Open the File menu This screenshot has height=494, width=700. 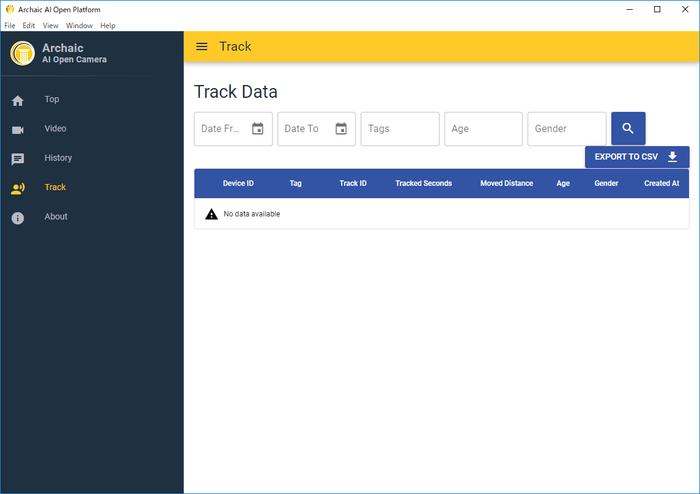pyautogui.click(x=10, y=25)
